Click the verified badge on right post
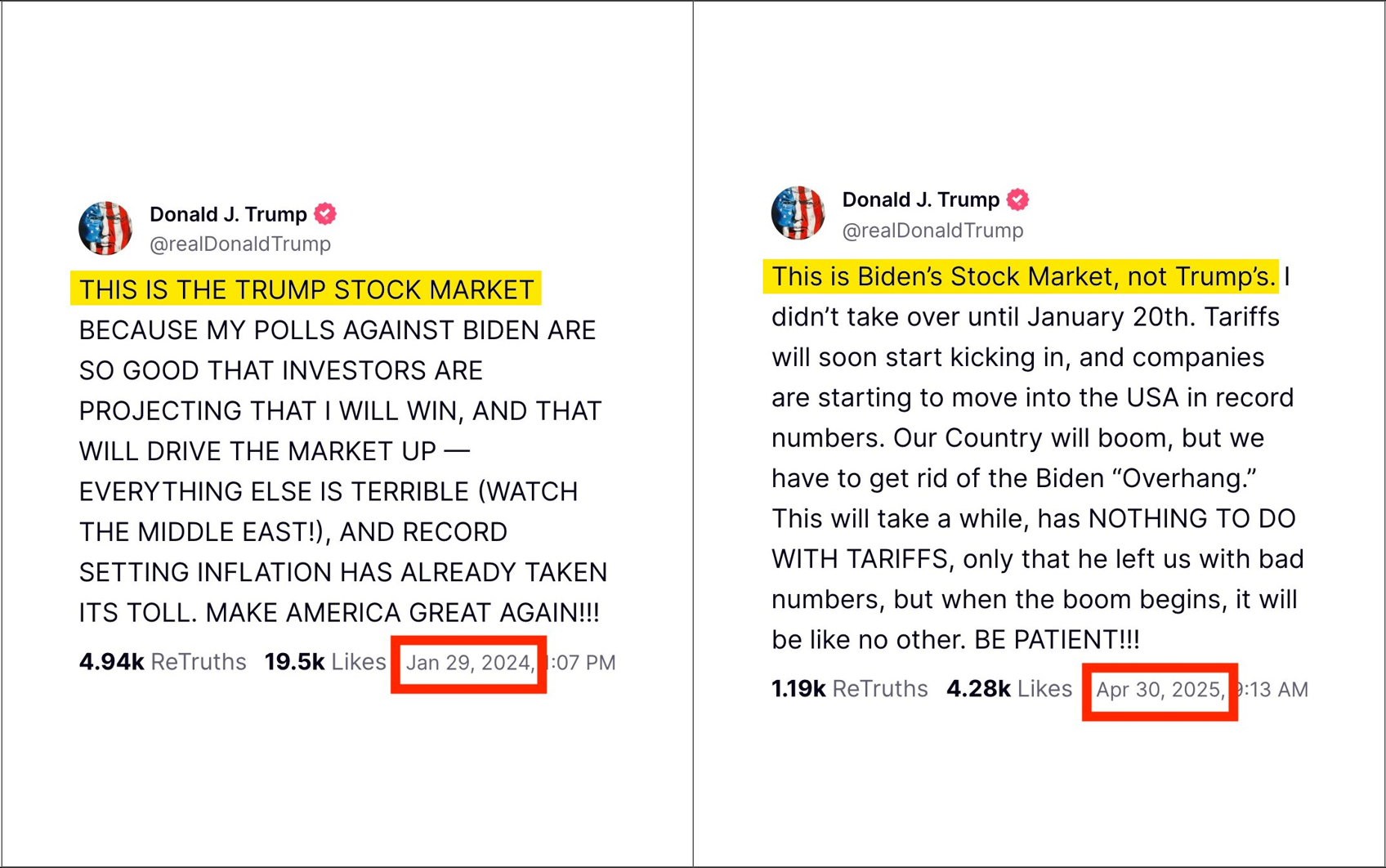 pyautogui.click(x=1017, y=199)
